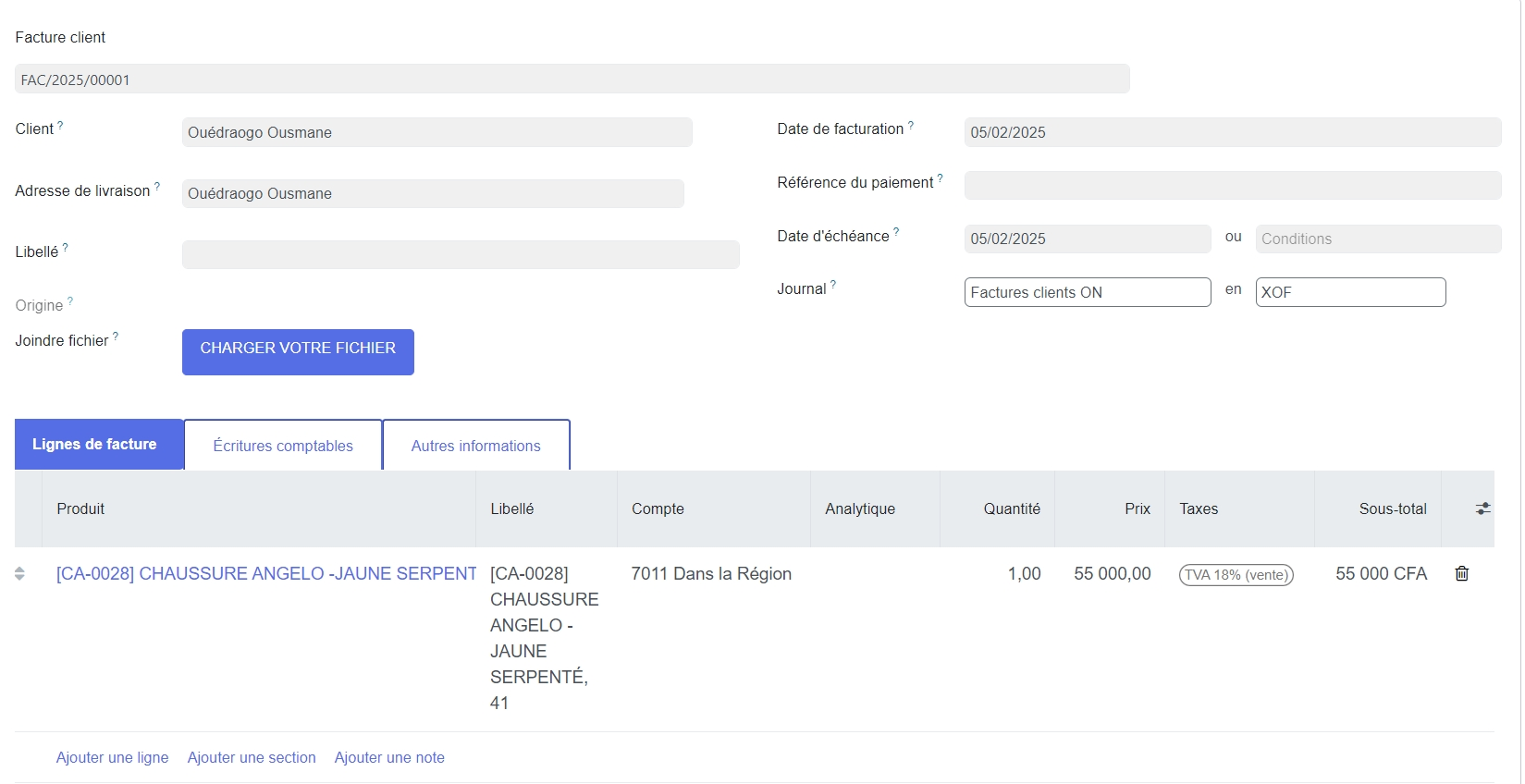The width and height of the screenshot is (1525, 784).
Task: Click the TVA 18% (vente) tax tag
Action: (1236, 575)
